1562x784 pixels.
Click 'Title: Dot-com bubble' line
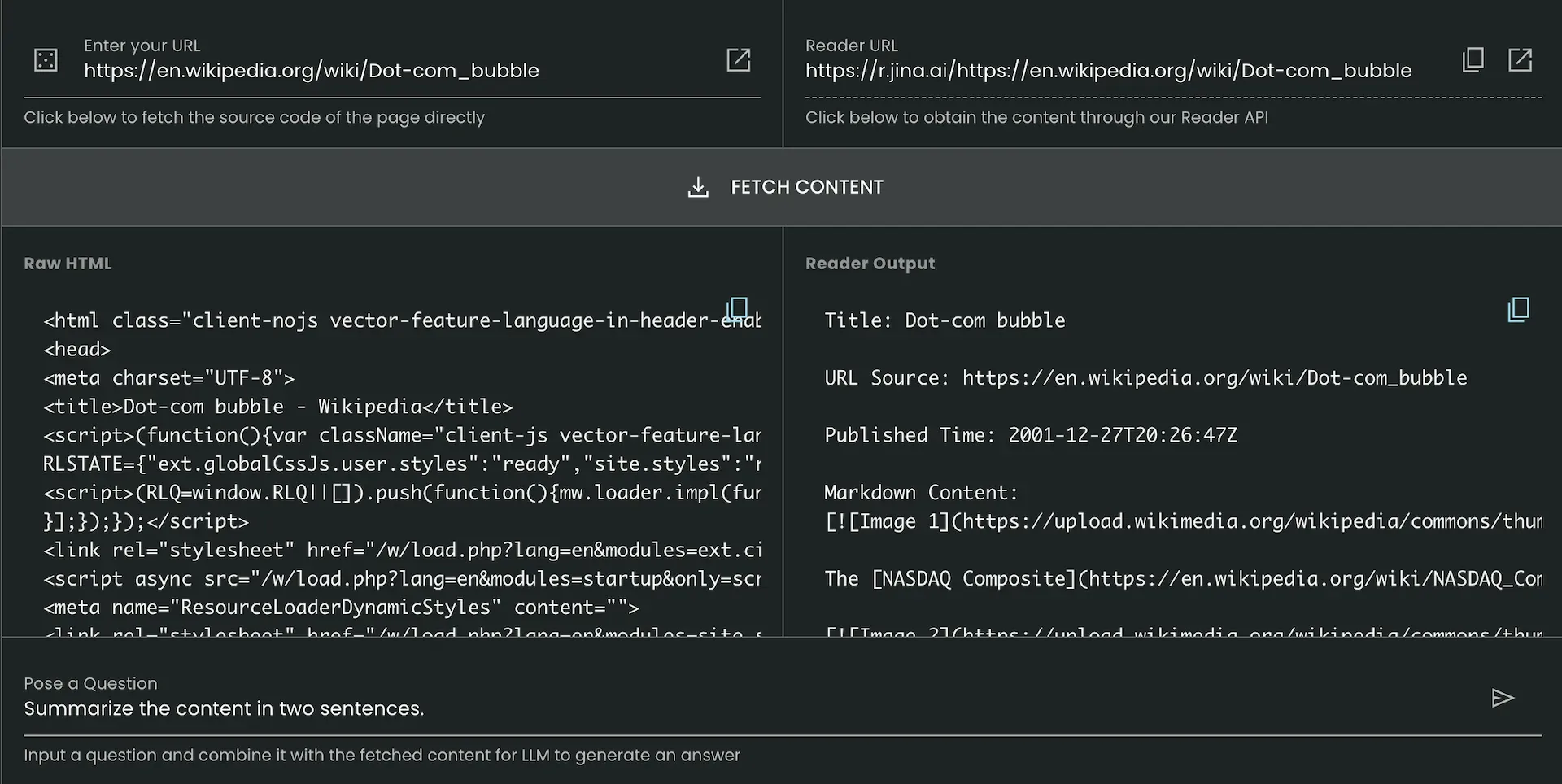tap(945, 320)
